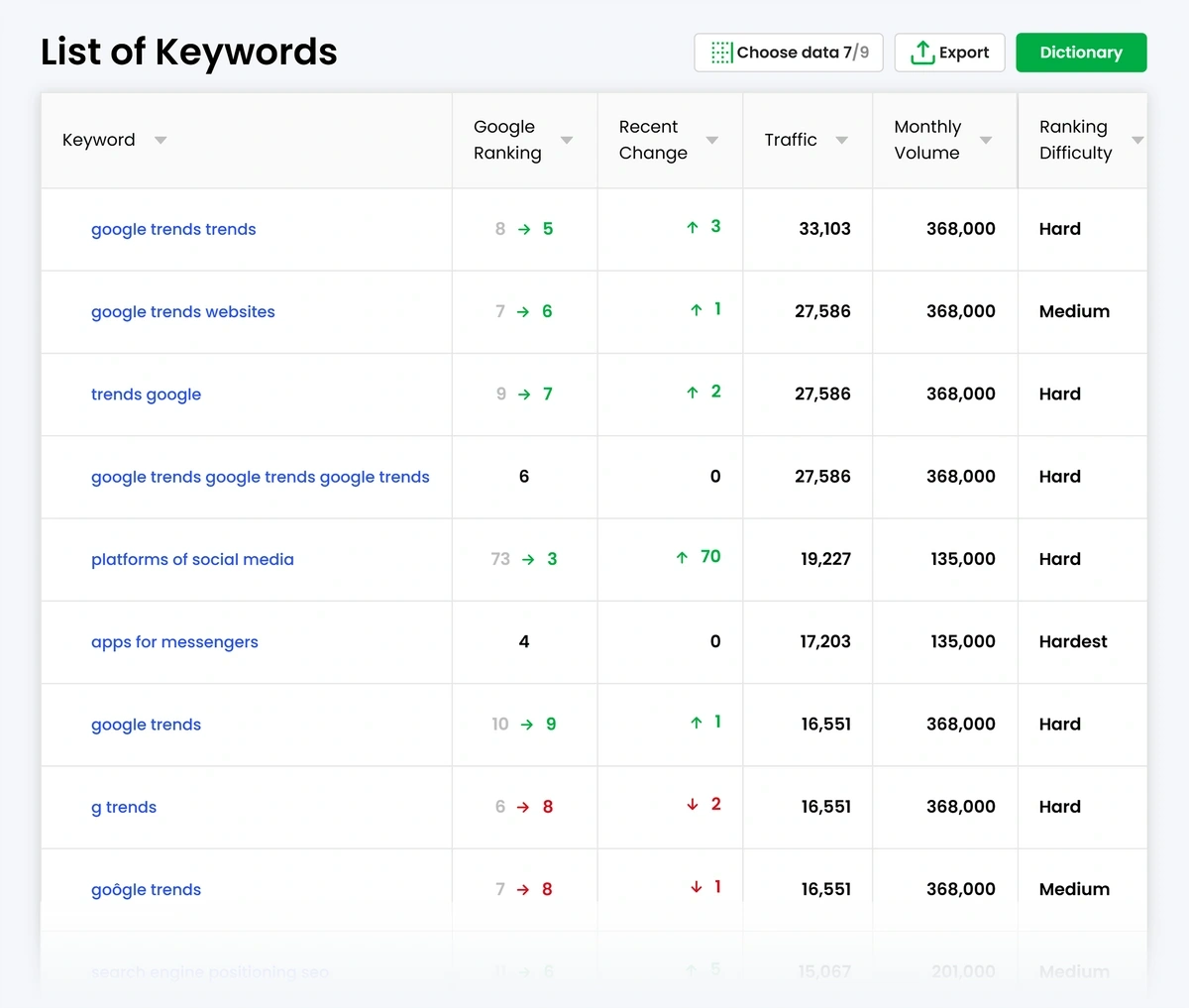Open 'goôgle trends' keyword link
The height and width of the screenshot is (1008, 1189).
pos(146,890)
